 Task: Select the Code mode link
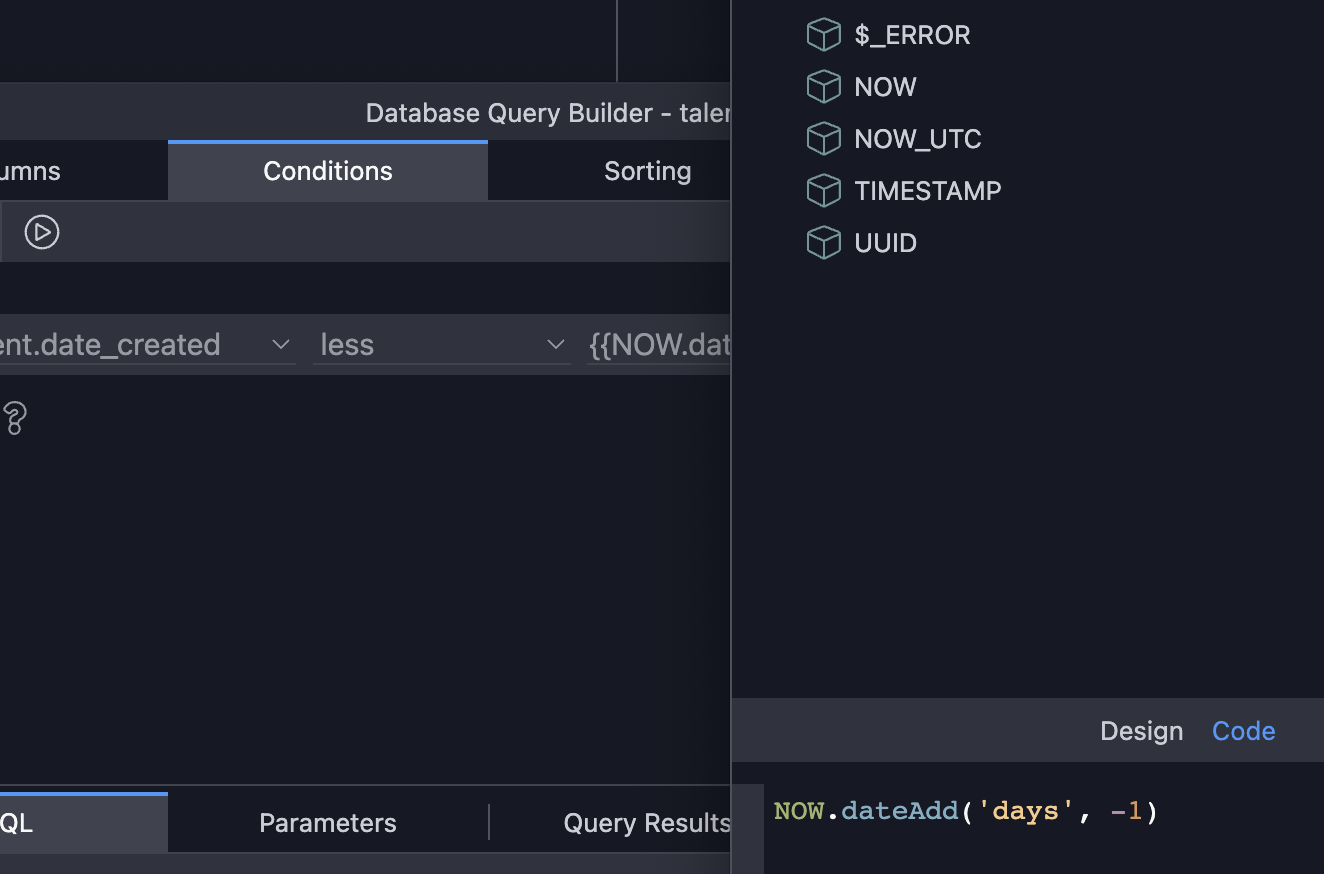1244,731
